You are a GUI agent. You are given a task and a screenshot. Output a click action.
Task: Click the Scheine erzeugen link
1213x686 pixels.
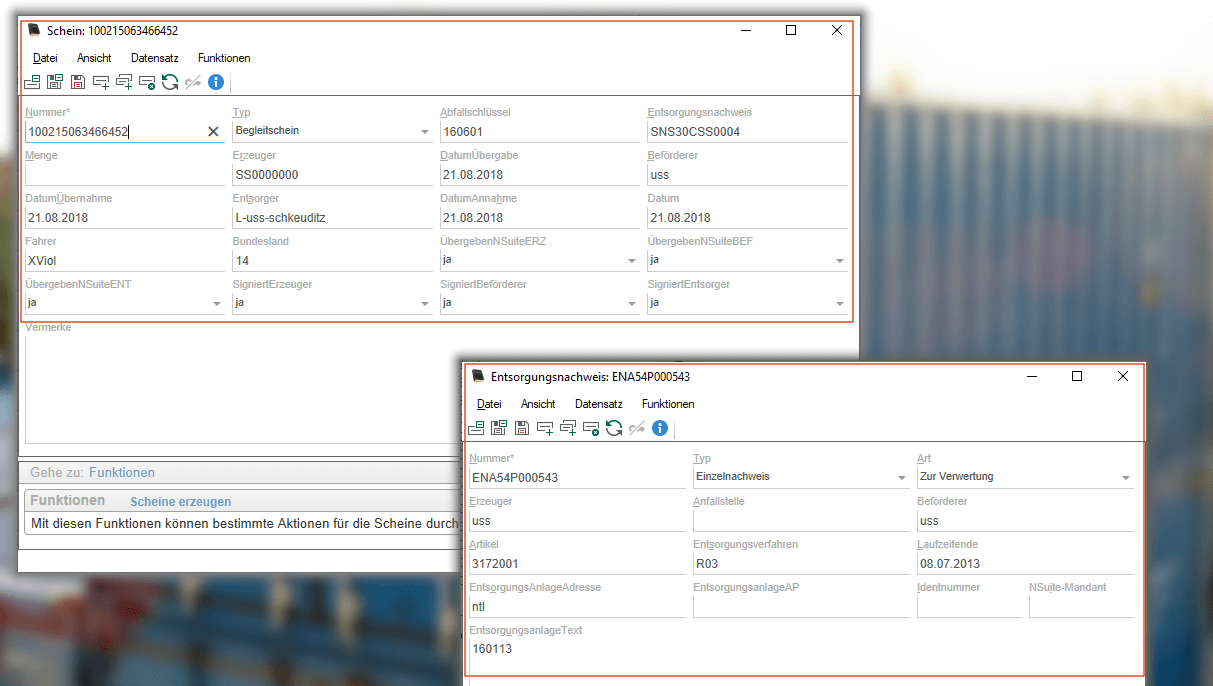point(181,502)
